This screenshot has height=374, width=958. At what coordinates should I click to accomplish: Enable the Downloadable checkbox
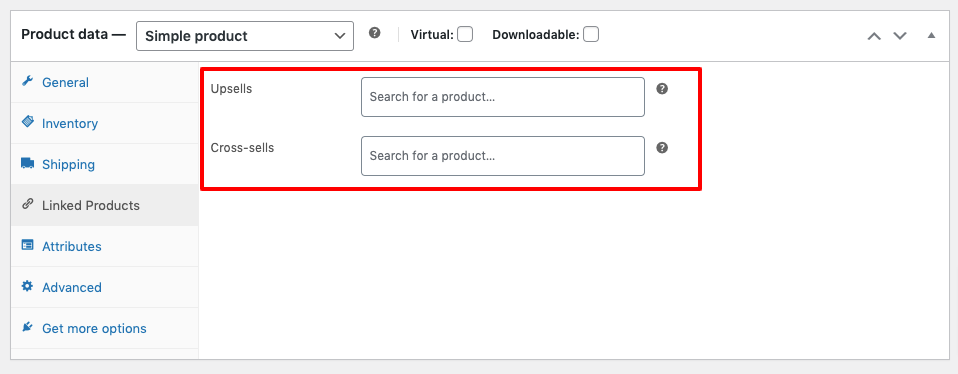pyautogui.click(x=591, y=34)
